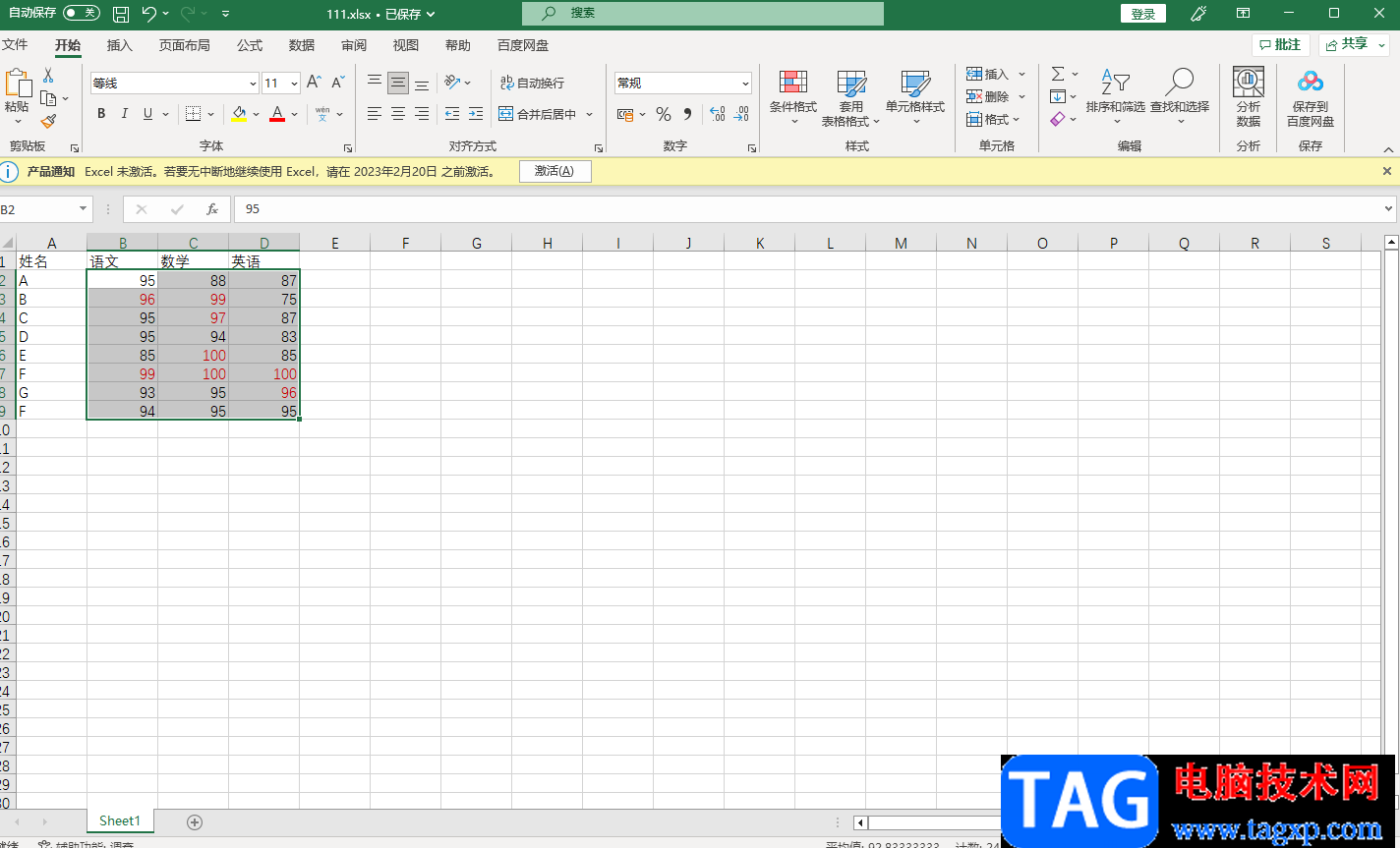
Task: Apply the red font color
Action: [277, 114]
